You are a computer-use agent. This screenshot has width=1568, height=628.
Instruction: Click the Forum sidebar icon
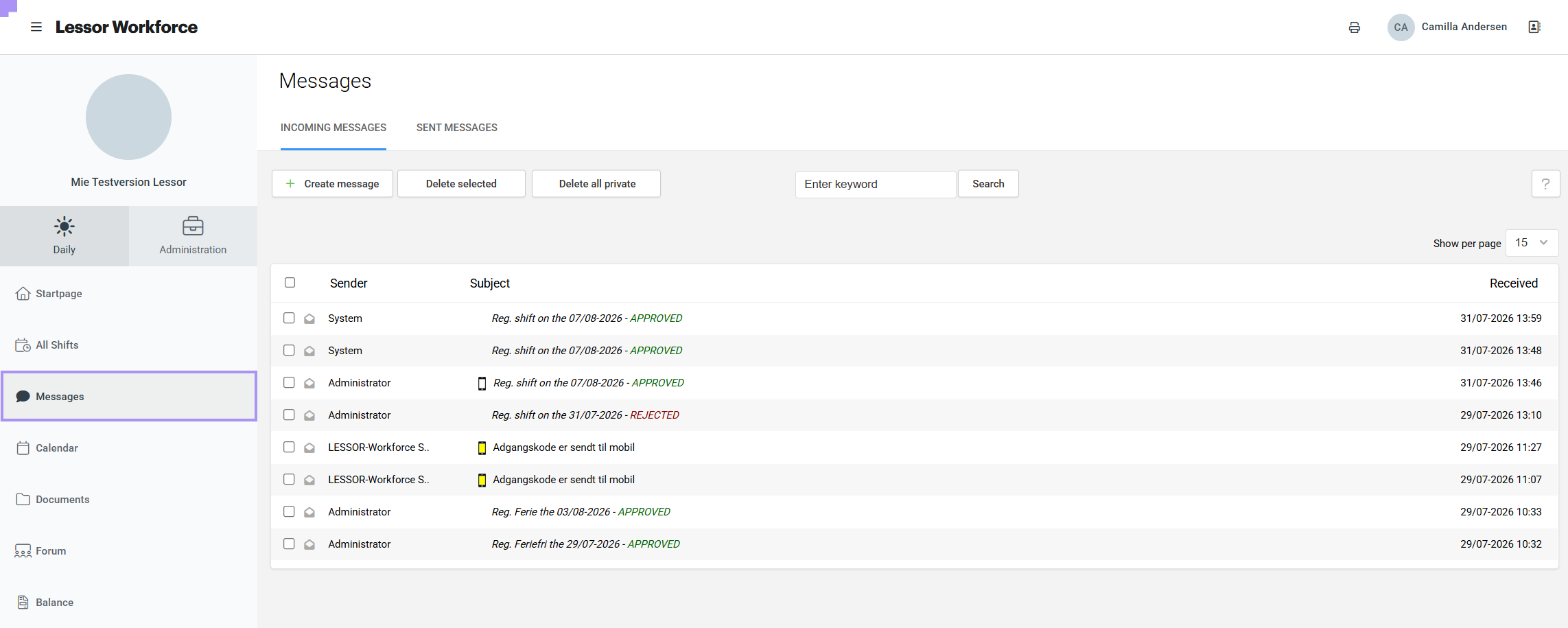click(23, 551)
